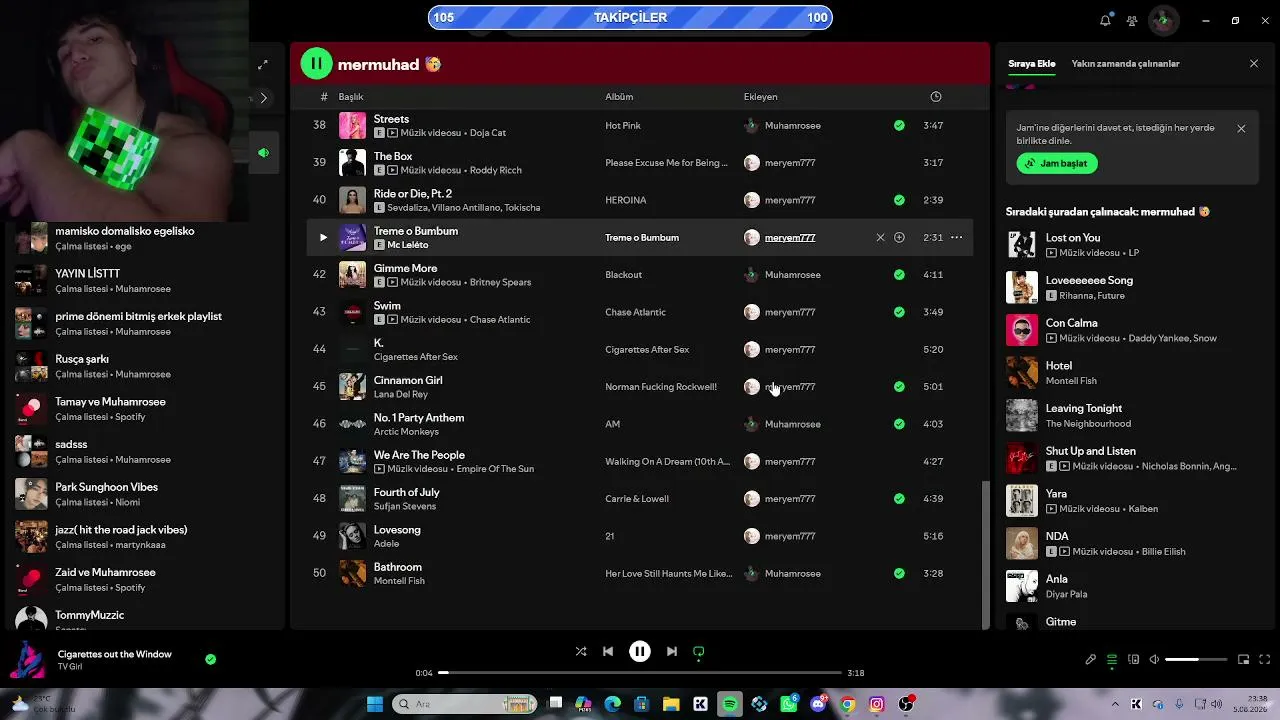1280x720 pixels.
Task: Click the taskbar Ara search box
Action: click(x=463, y=704)
